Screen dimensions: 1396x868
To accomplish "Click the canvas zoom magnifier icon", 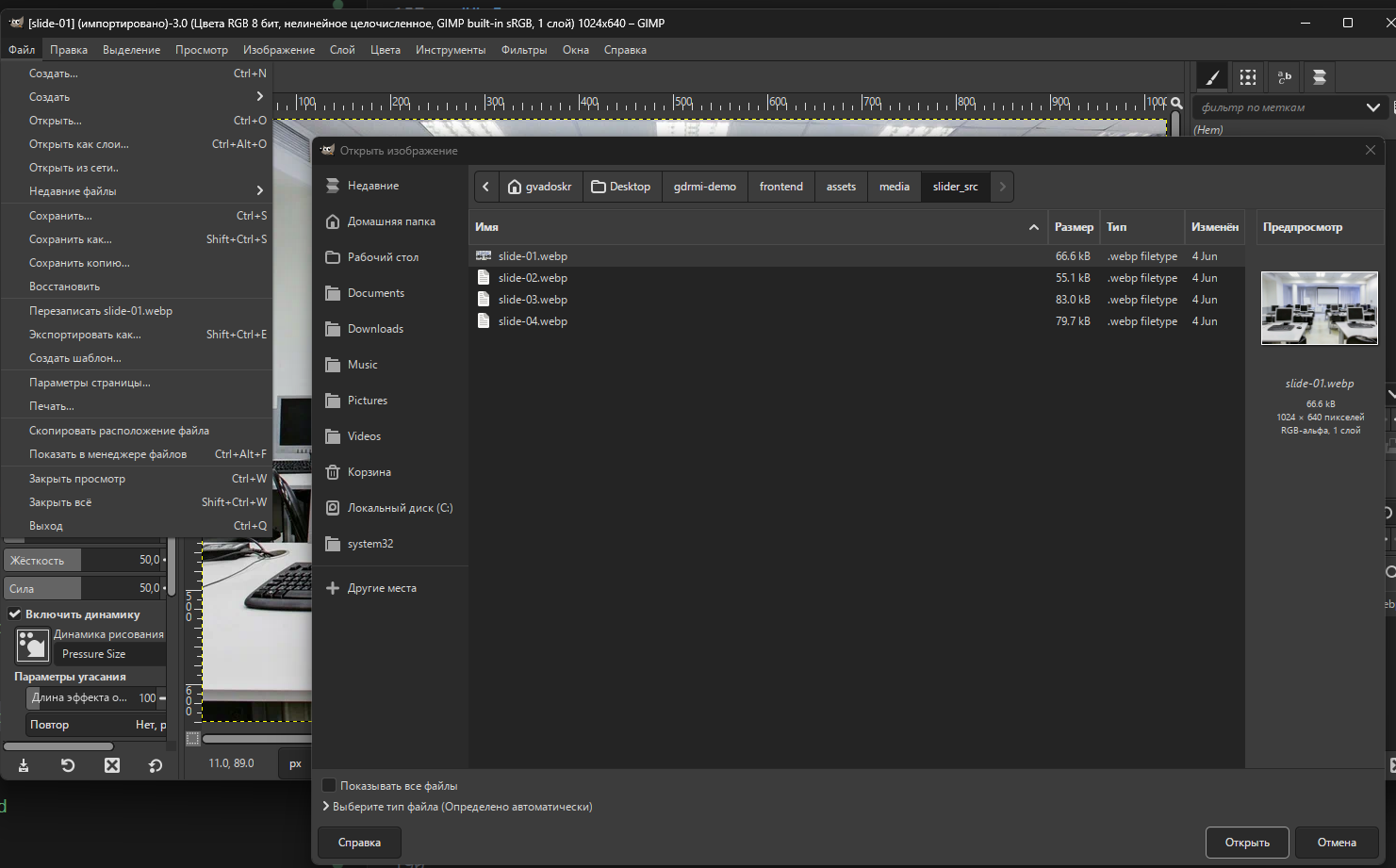I will pyautogui.click(x=1176, y=104).
